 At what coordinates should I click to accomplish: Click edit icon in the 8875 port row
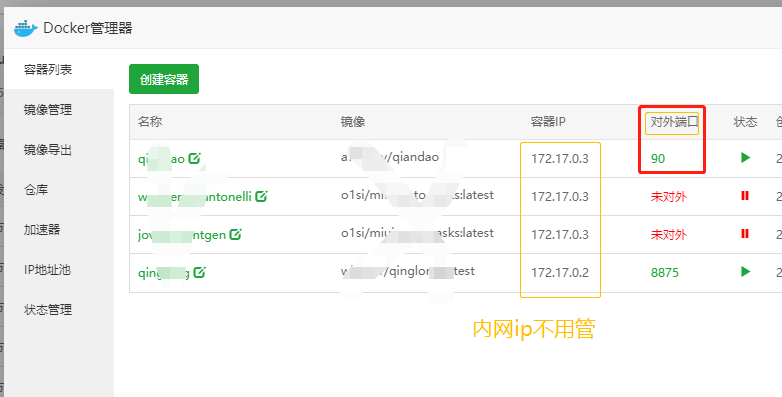[199, 272]
